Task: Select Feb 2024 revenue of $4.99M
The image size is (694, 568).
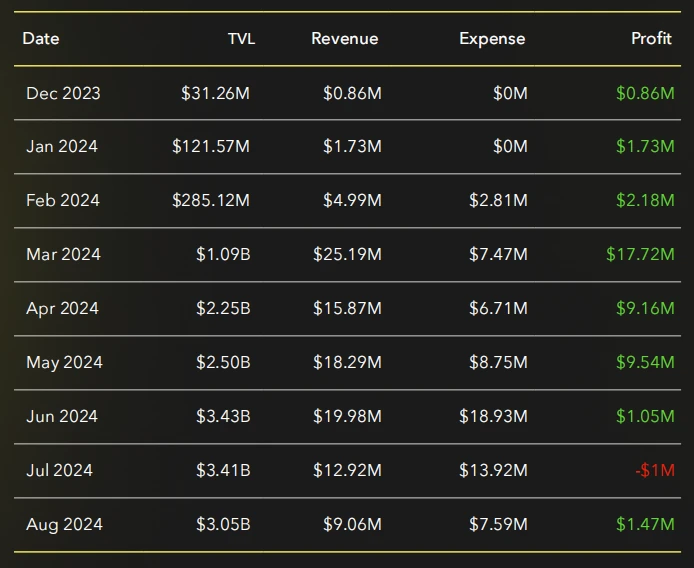Action: click(x=352, y=201)
